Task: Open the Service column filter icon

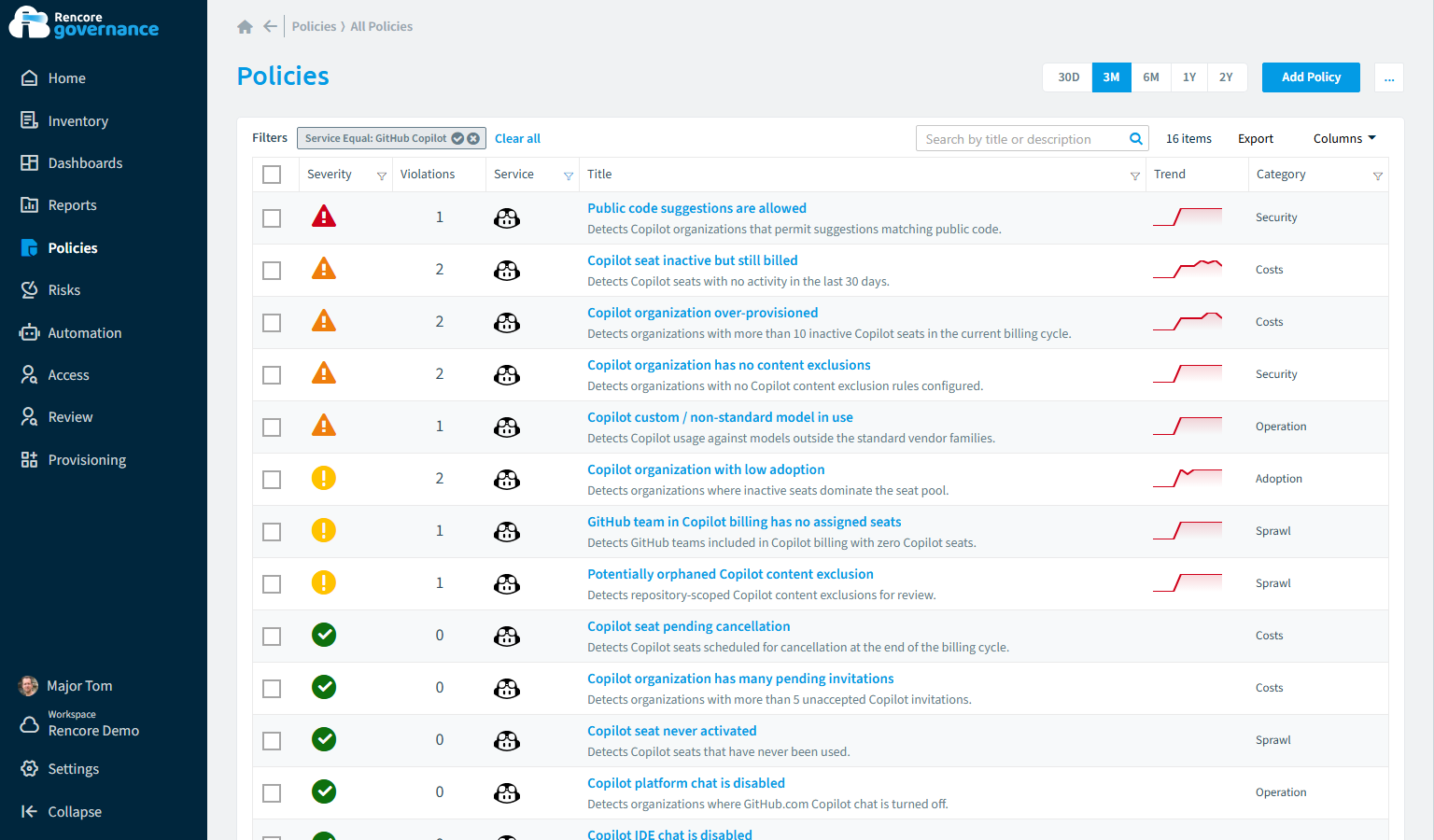Action: point(569,175)
